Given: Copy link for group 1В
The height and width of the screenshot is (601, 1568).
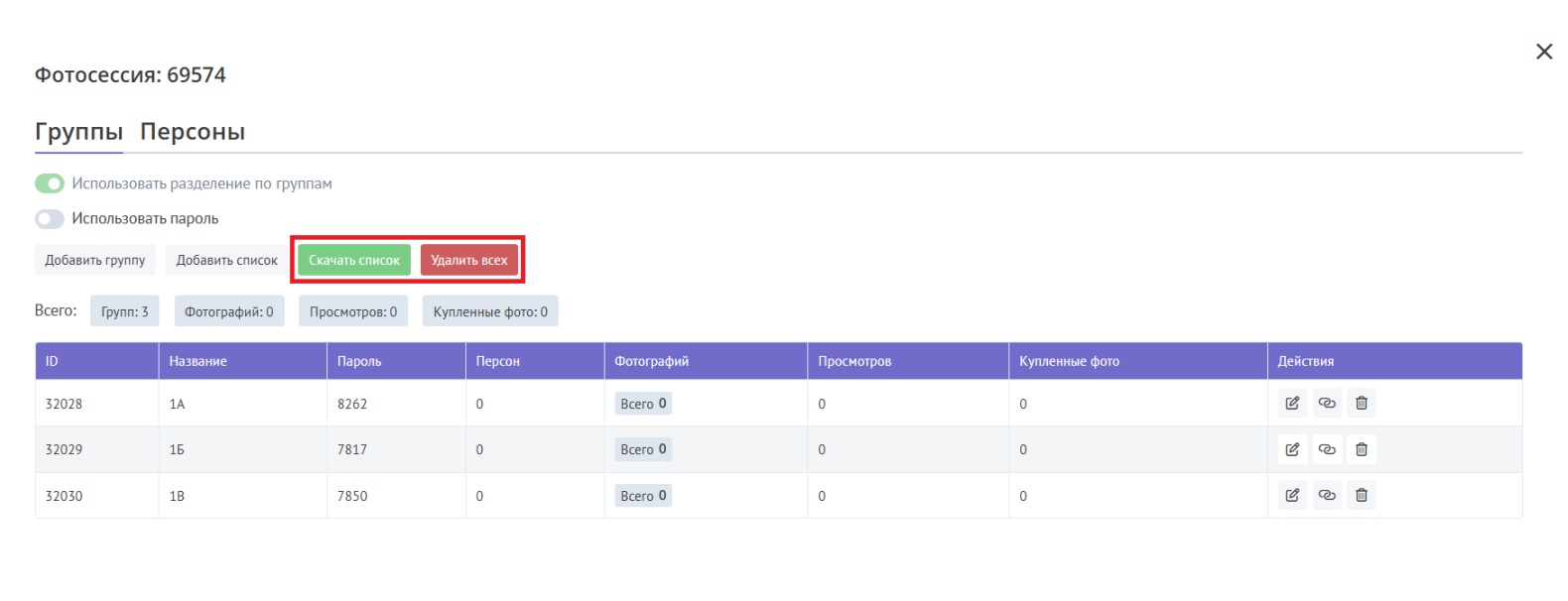Looking at the screenshot, I should 1327,496.
